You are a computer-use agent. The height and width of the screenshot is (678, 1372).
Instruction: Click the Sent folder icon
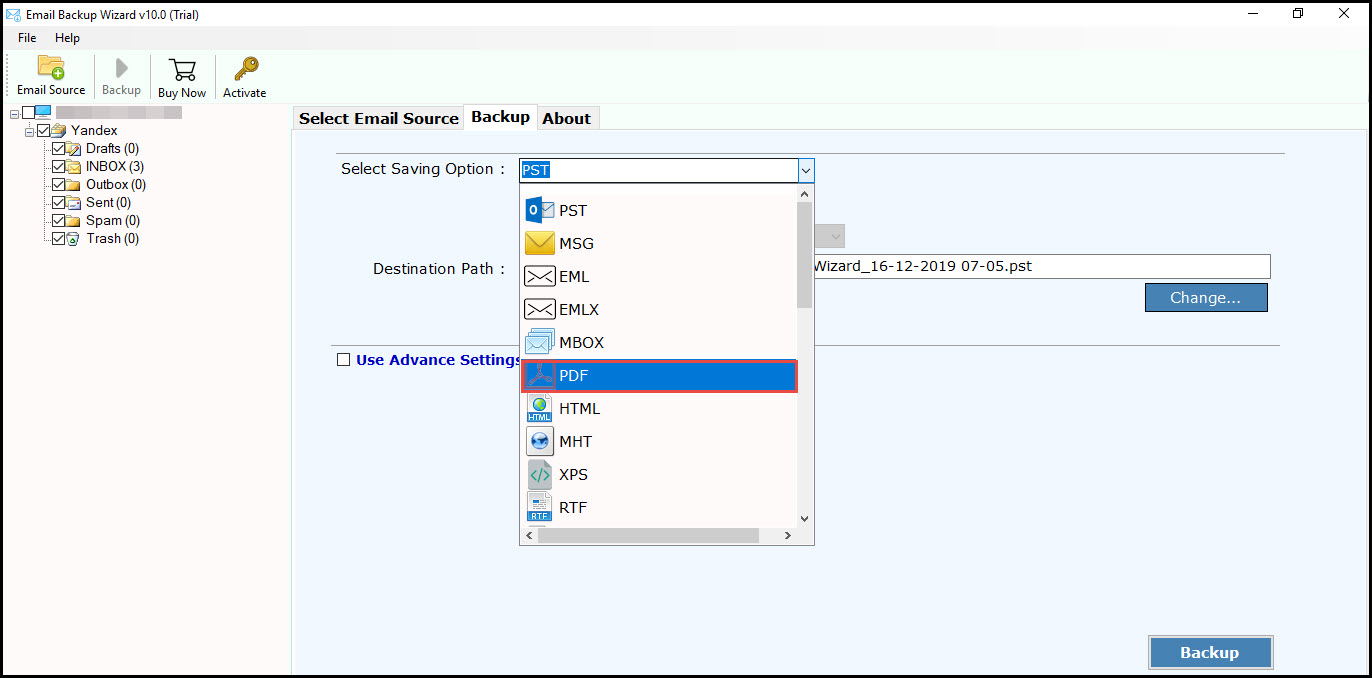[x=74, y=202]
